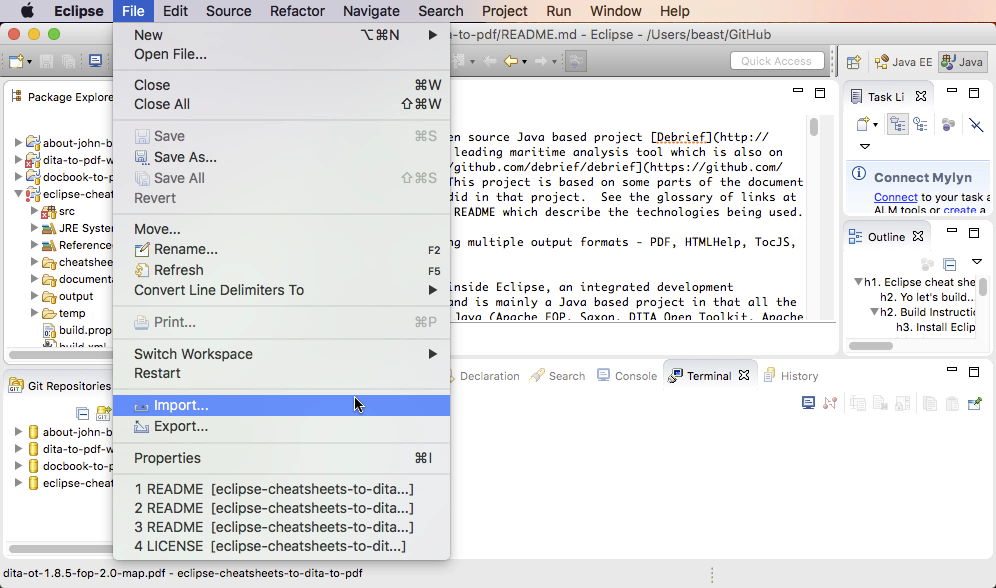996x588 pixels.
Task: Click the create link in Mylyn panel
Action: (960, 210)
